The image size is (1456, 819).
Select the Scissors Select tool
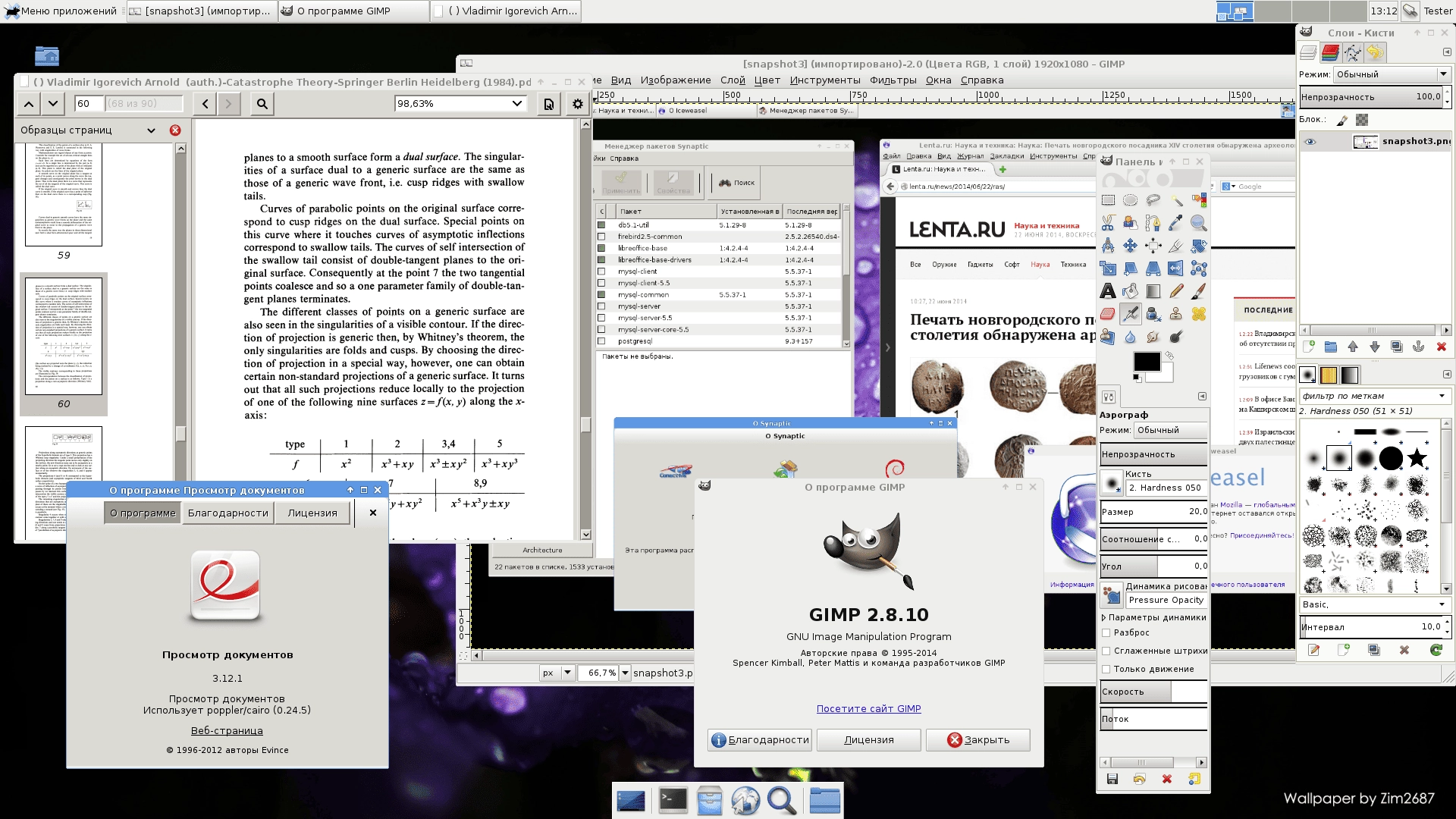click(x=1108, y=223)
